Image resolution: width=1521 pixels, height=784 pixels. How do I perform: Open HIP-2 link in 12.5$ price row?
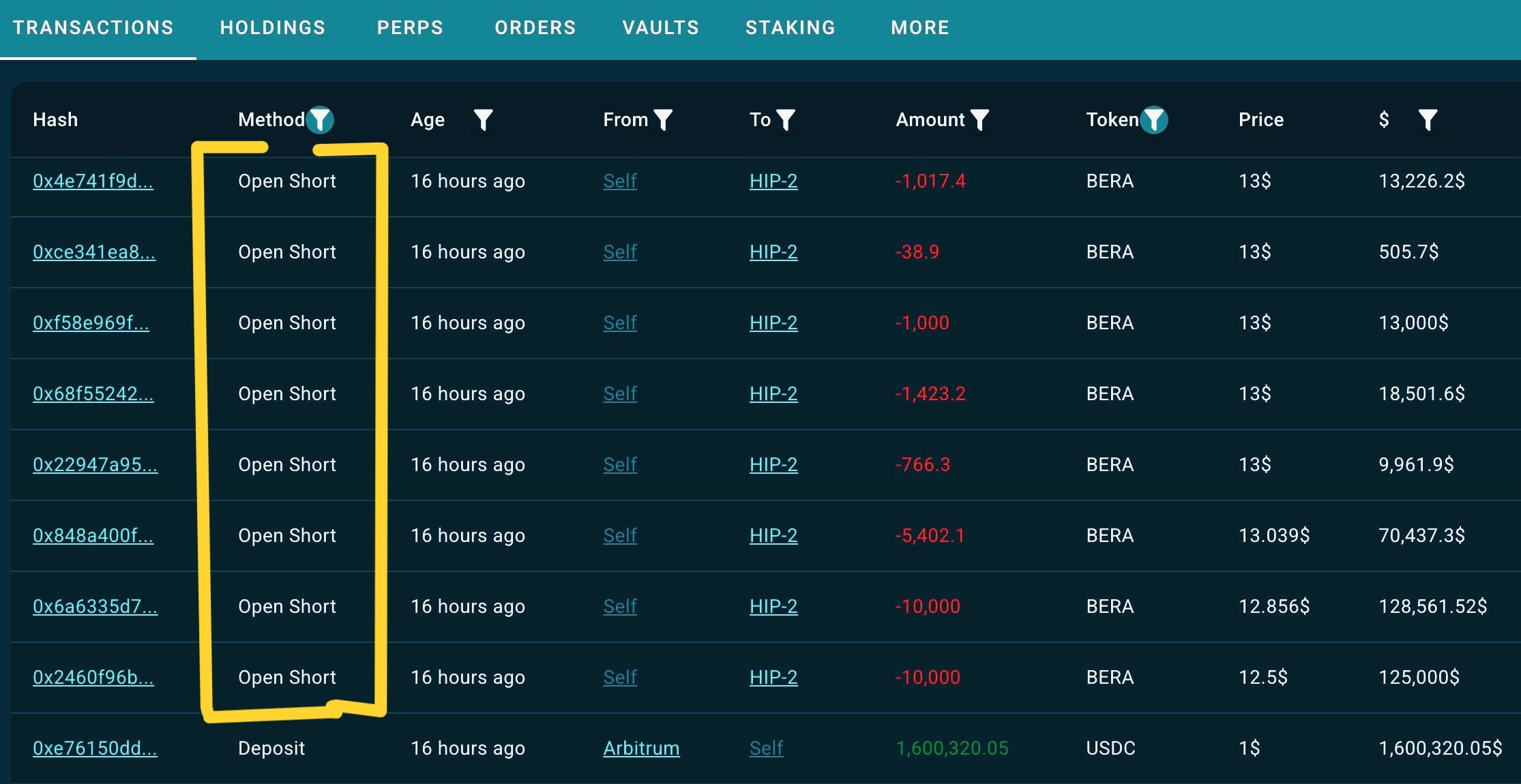pyautogui.click(x=774, y=678)
